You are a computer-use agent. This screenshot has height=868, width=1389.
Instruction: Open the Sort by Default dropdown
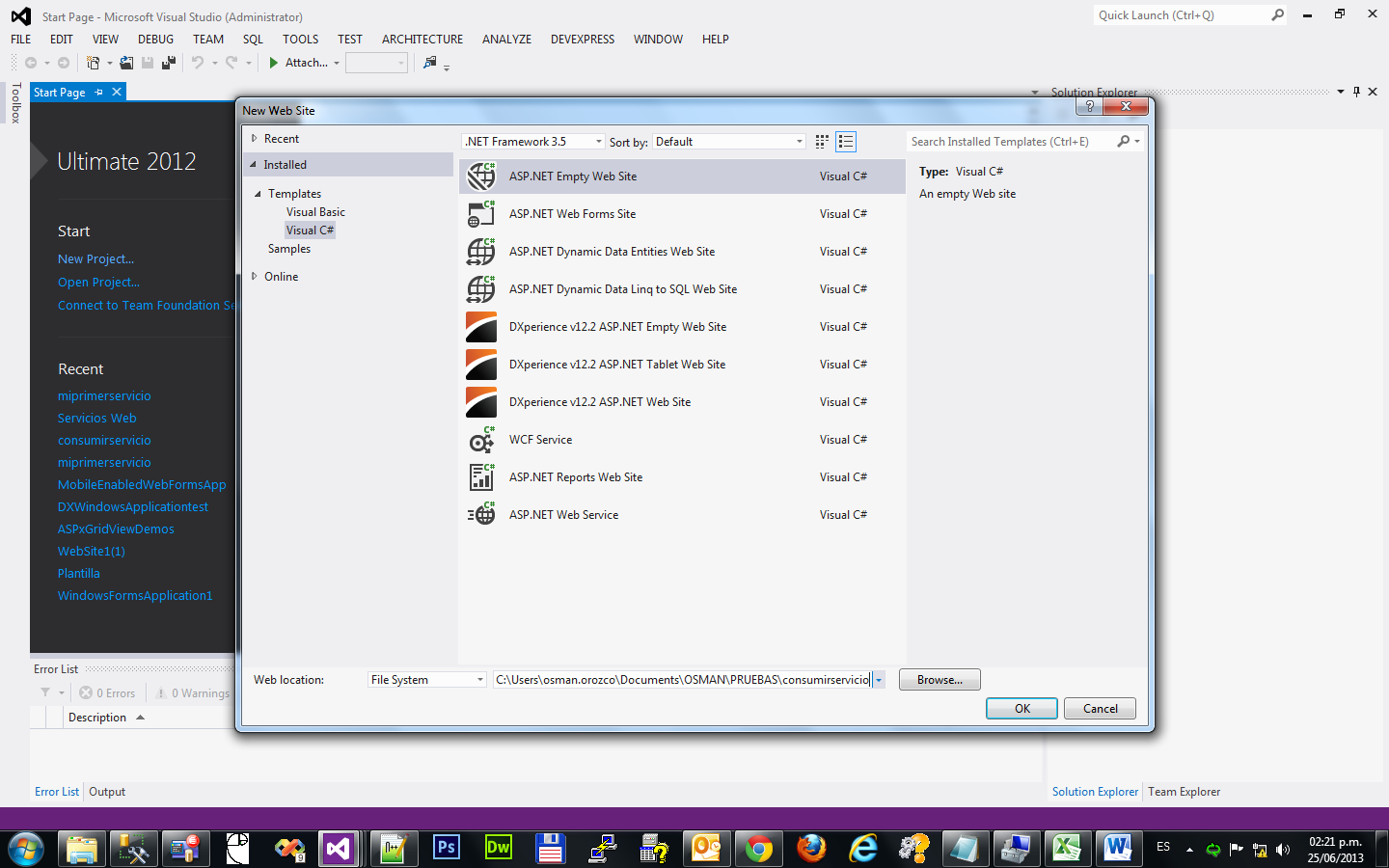pyautogui.click(x=729, y=142)
